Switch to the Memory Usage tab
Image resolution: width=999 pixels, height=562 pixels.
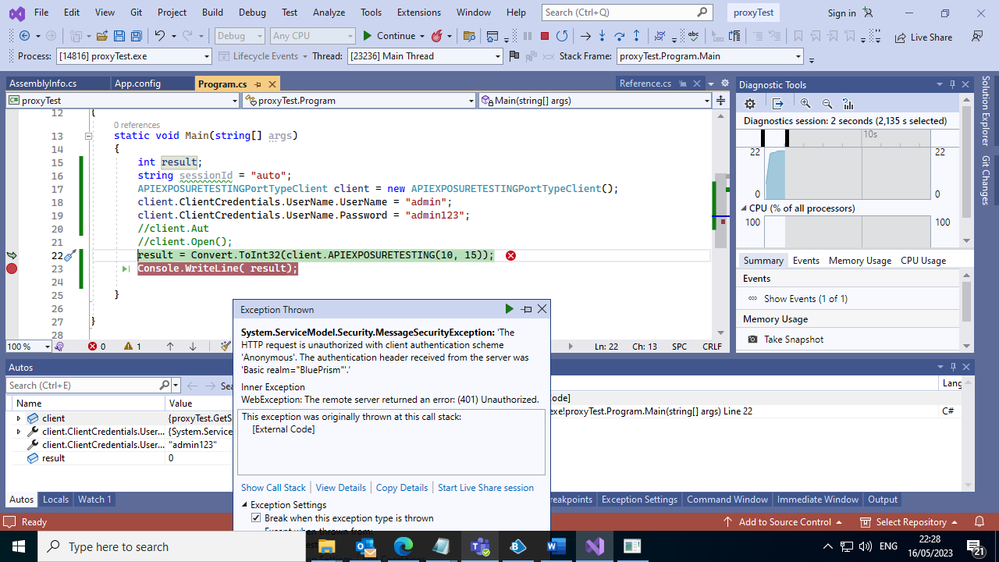coord(859,260)
